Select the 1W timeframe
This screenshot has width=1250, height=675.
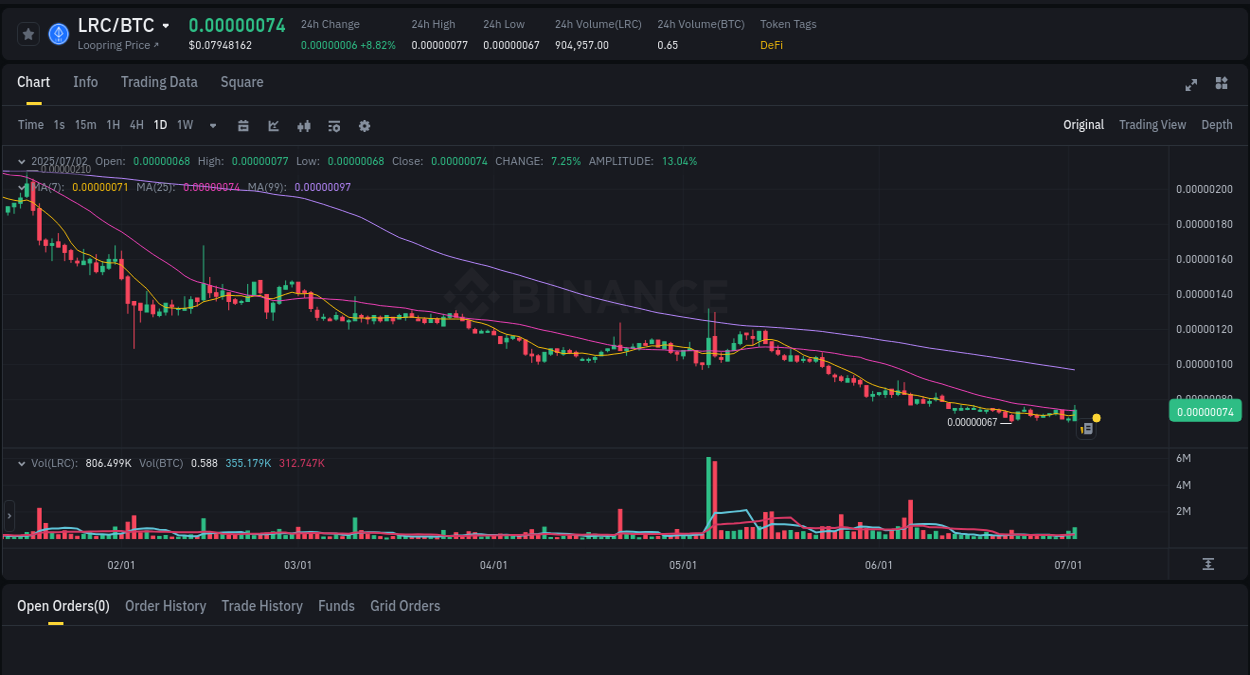(x=184, y=125)
